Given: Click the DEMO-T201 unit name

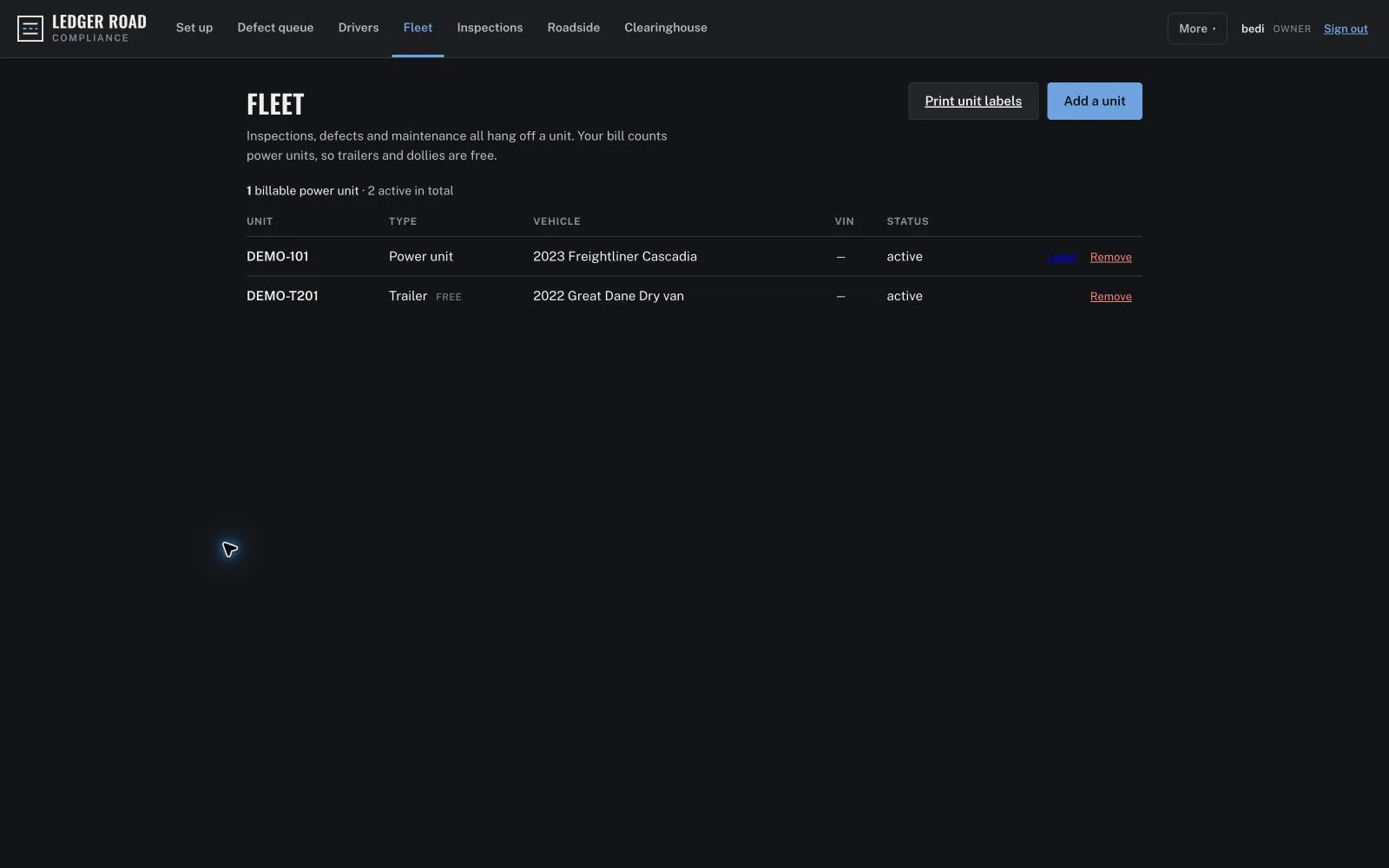Looking at the screenshot, I should pyautogui.click(x=282, y=296).
